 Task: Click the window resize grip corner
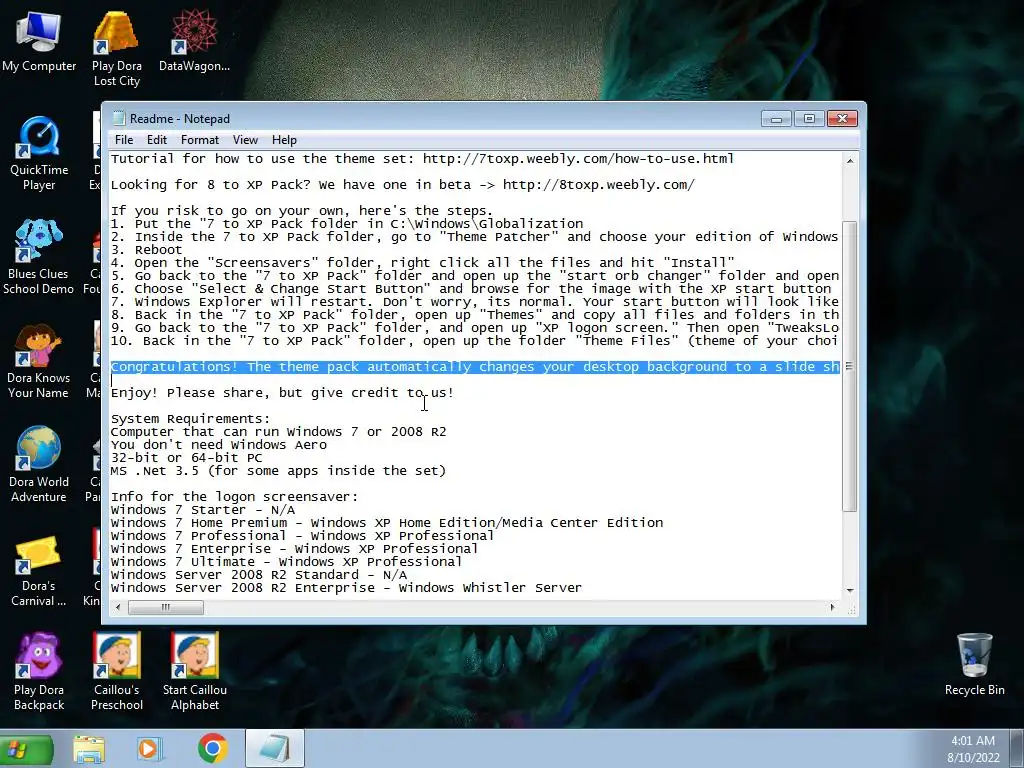[851, 609]
